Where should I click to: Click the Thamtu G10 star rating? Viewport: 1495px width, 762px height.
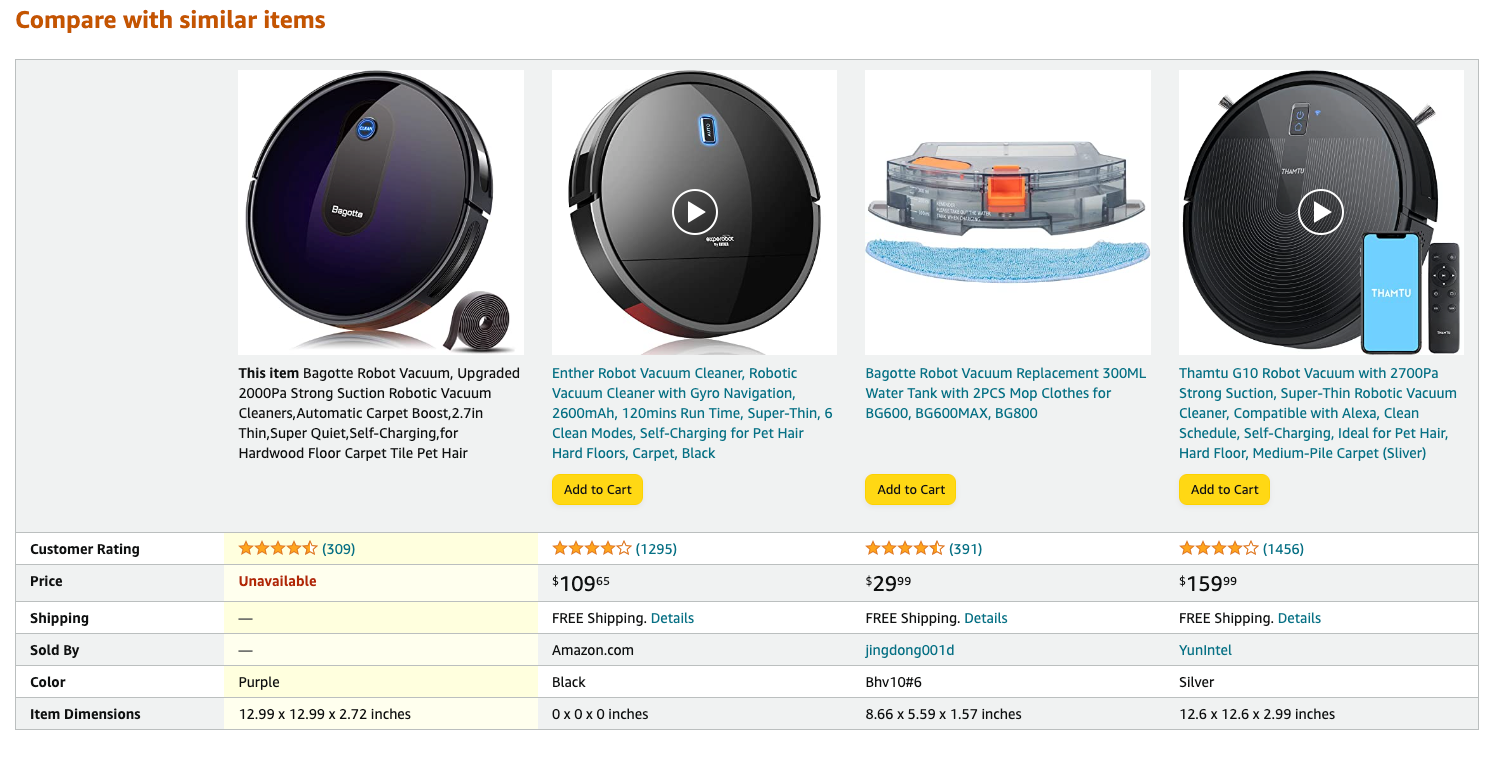(x=1219, y=548)
